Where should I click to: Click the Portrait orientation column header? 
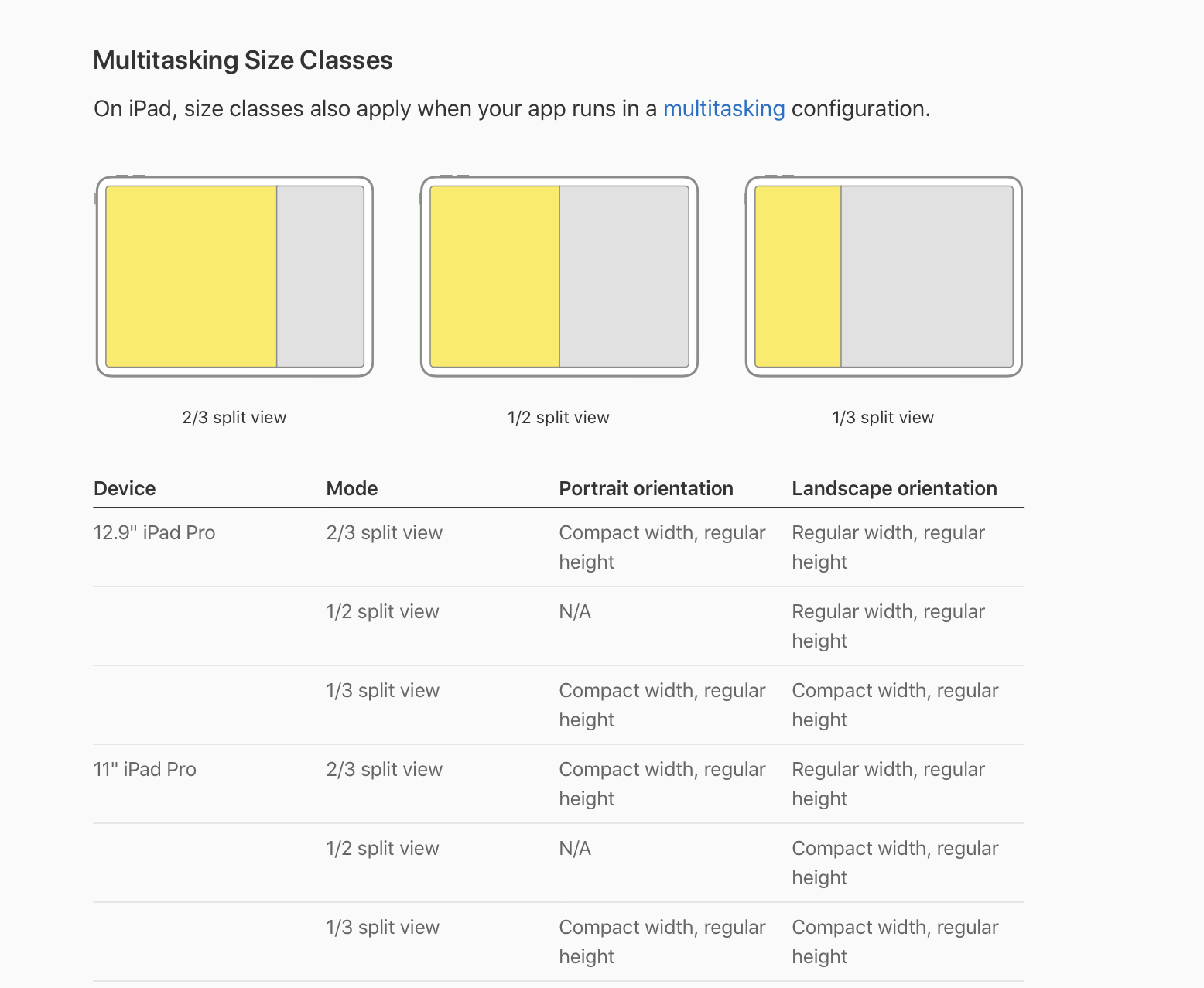click(x=646, y=488)
